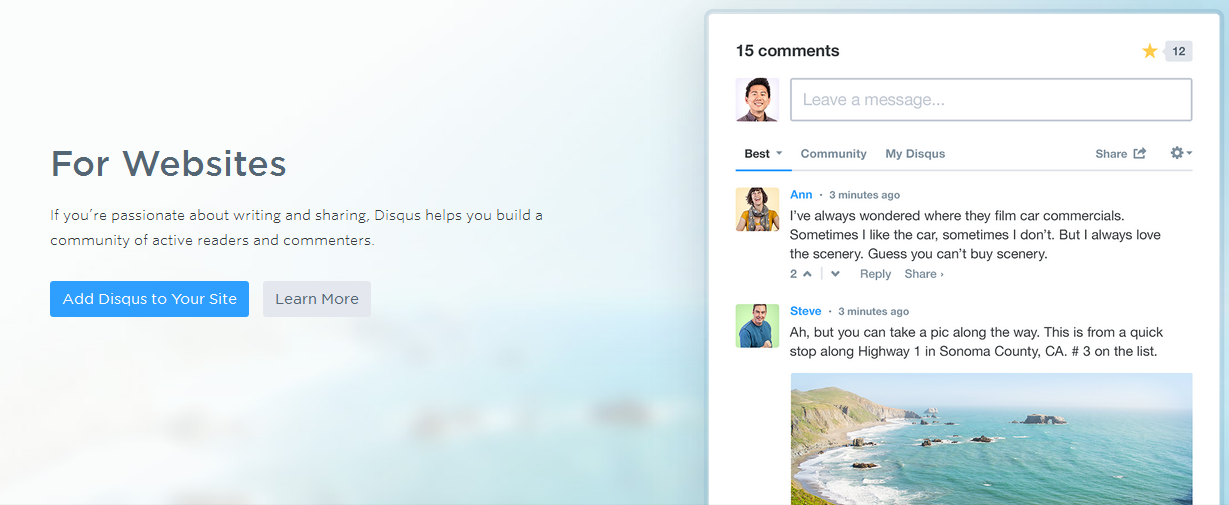Viewport: 1229px width, 505px height.
Task: Expand the Best sort dropdown
Action: click(763, 154)
